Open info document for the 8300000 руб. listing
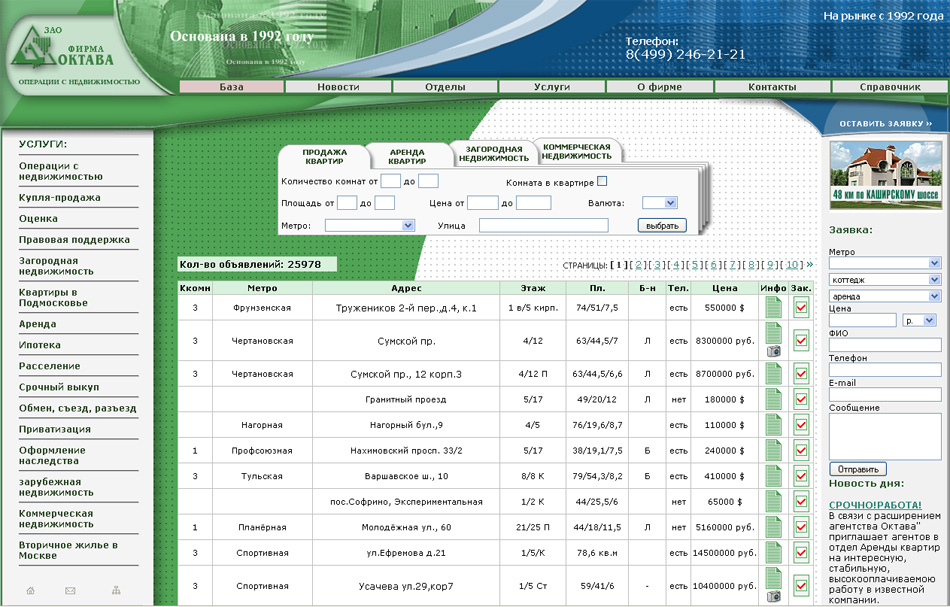This screenshot has width=950, height=607. 773,333
